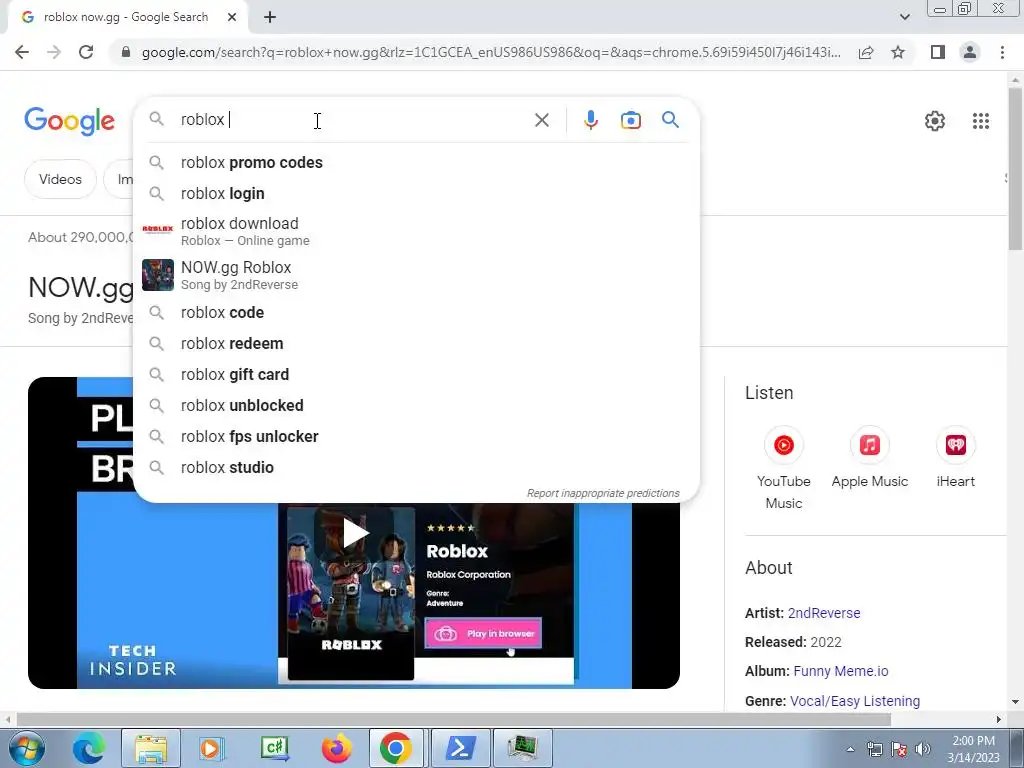Switch to Chrome in the taskbar

tap(396, 748)
